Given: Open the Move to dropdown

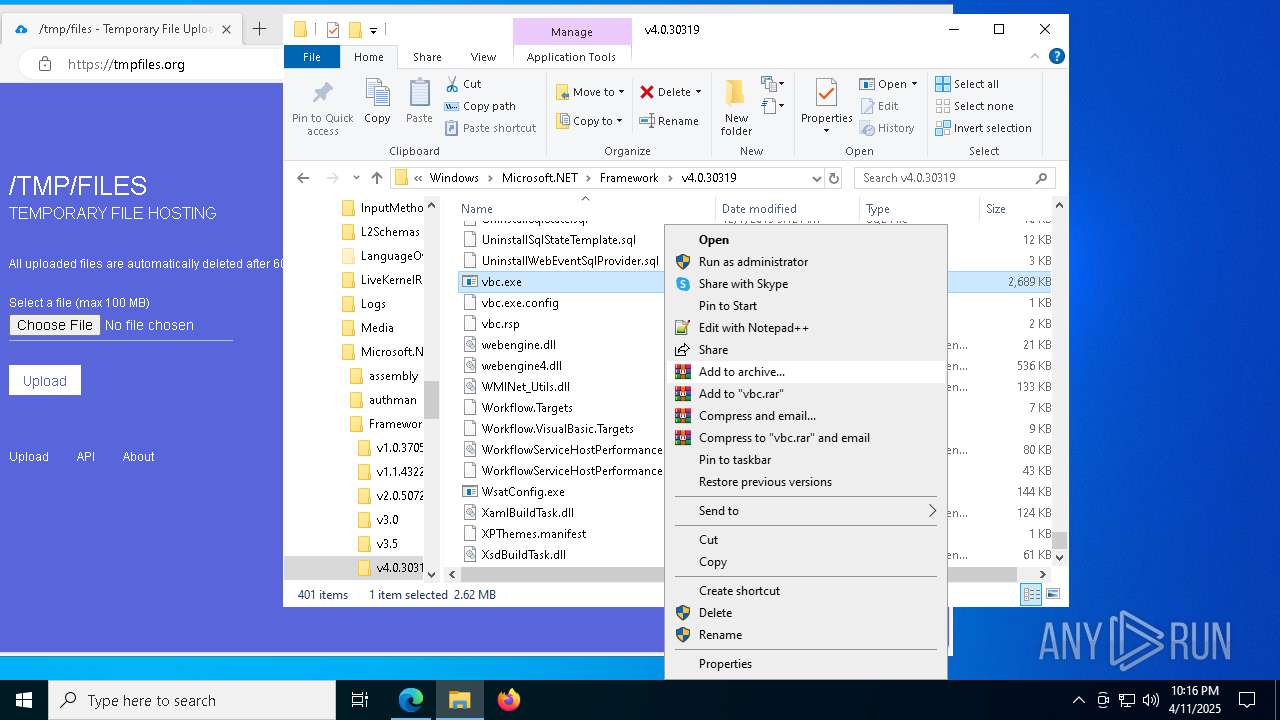Looking at the screenshot, I should [x=590, y=92].
